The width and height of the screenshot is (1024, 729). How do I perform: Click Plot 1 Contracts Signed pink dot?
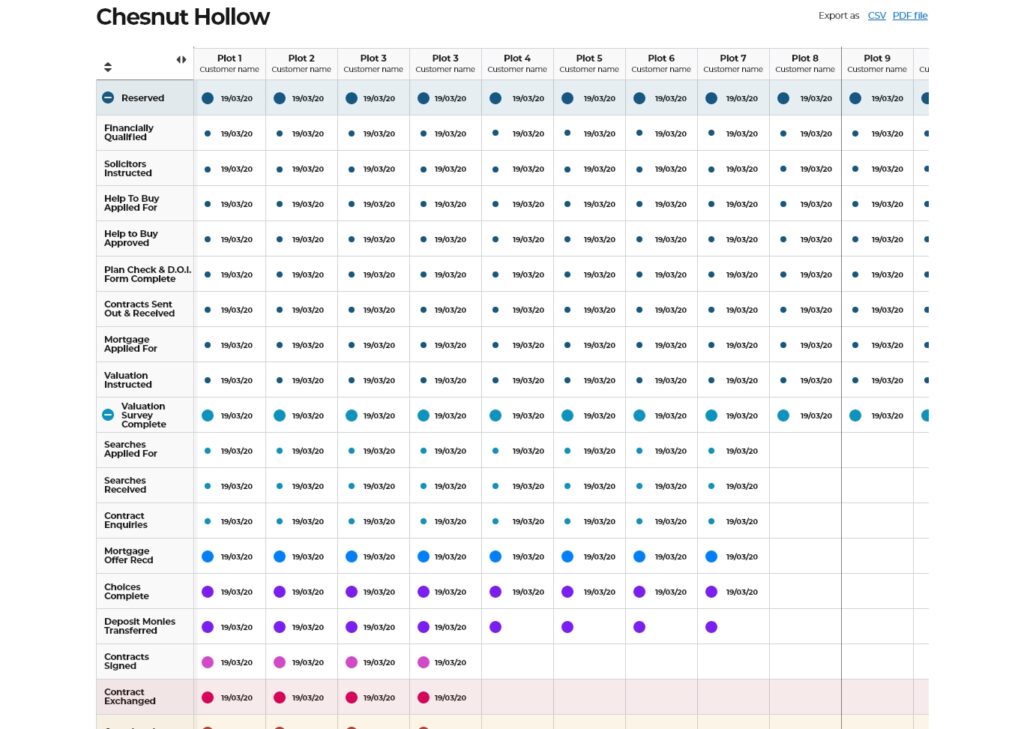tap(207, 662)
